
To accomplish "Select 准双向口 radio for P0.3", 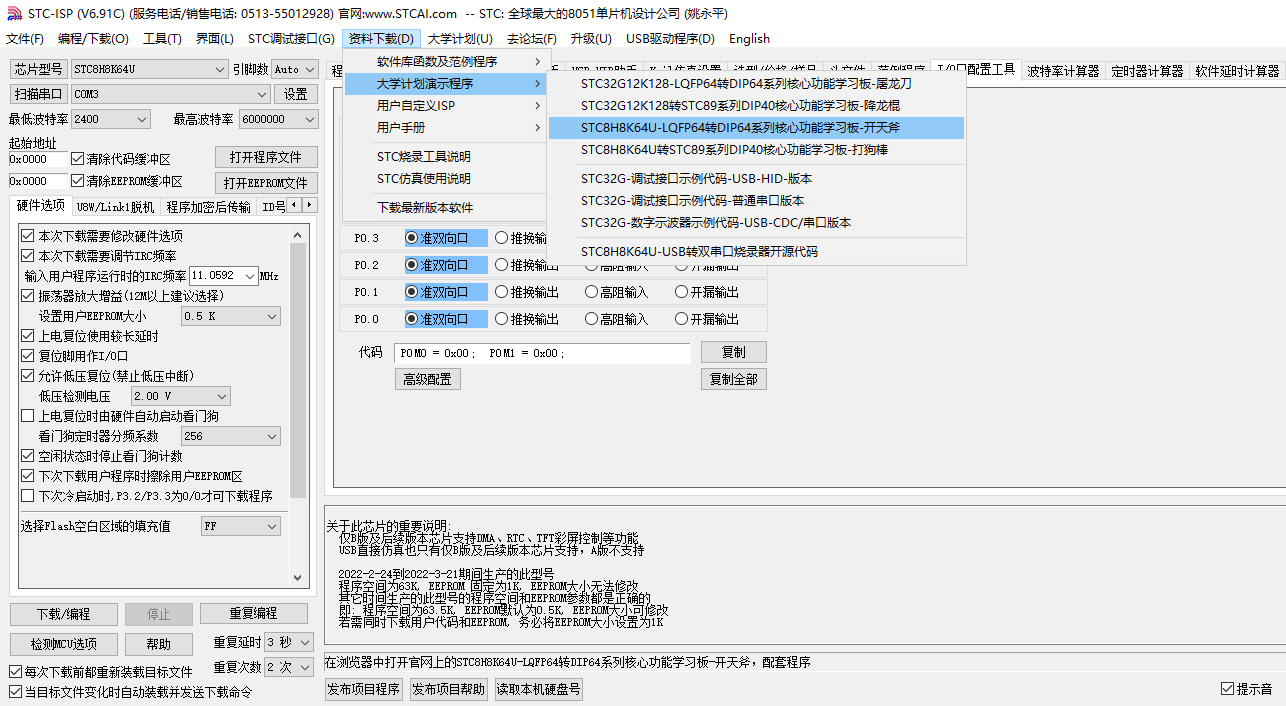I will 411,238.
